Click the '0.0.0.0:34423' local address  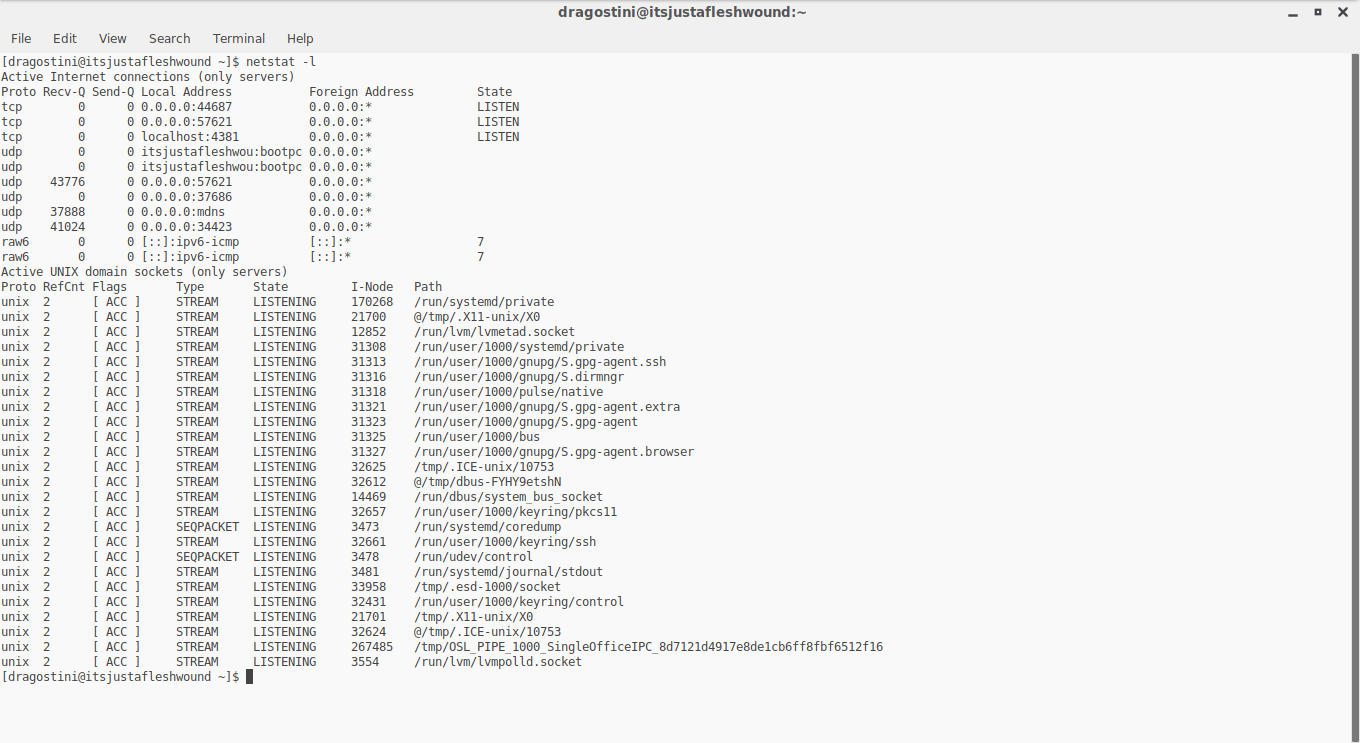click(187, 227)
